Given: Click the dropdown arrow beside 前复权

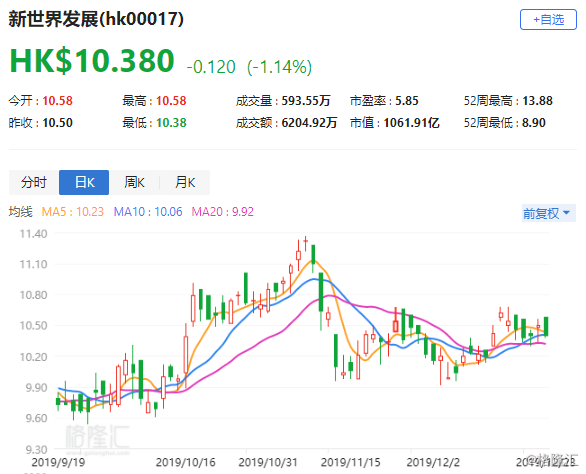Looking at the screenshot, I should pos(566,213).
